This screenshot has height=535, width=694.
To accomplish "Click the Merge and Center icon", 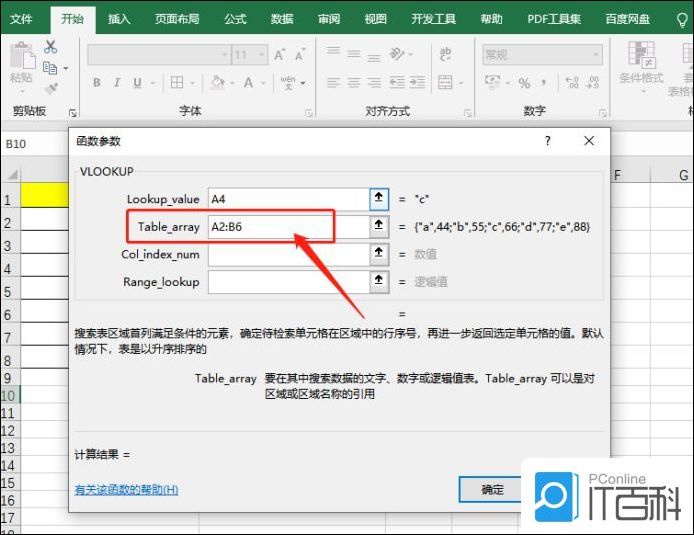I will (x=445, y=83).
